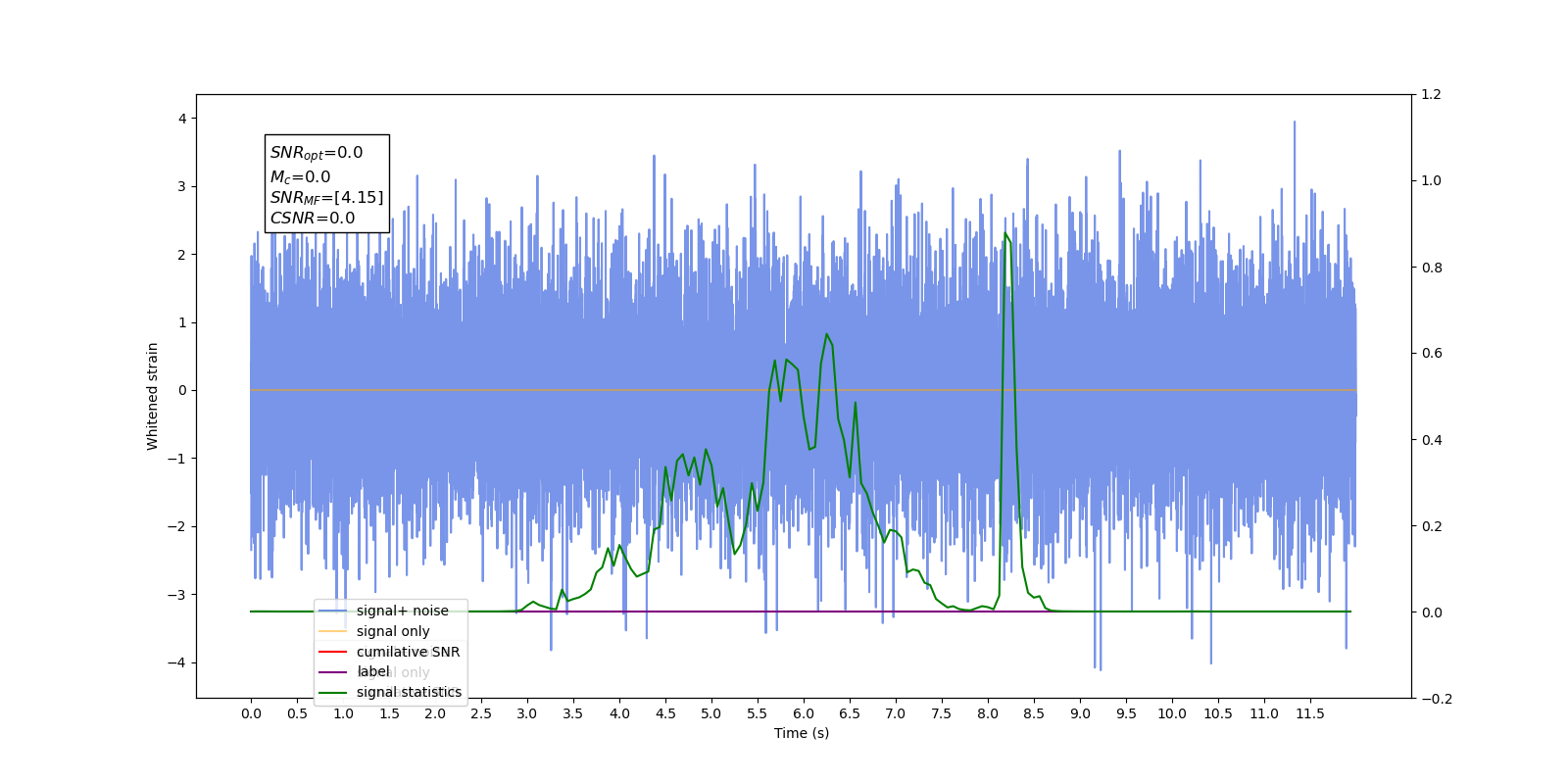
Task: Click the 0.0 tick label on time axis
Action: point(251,713)
